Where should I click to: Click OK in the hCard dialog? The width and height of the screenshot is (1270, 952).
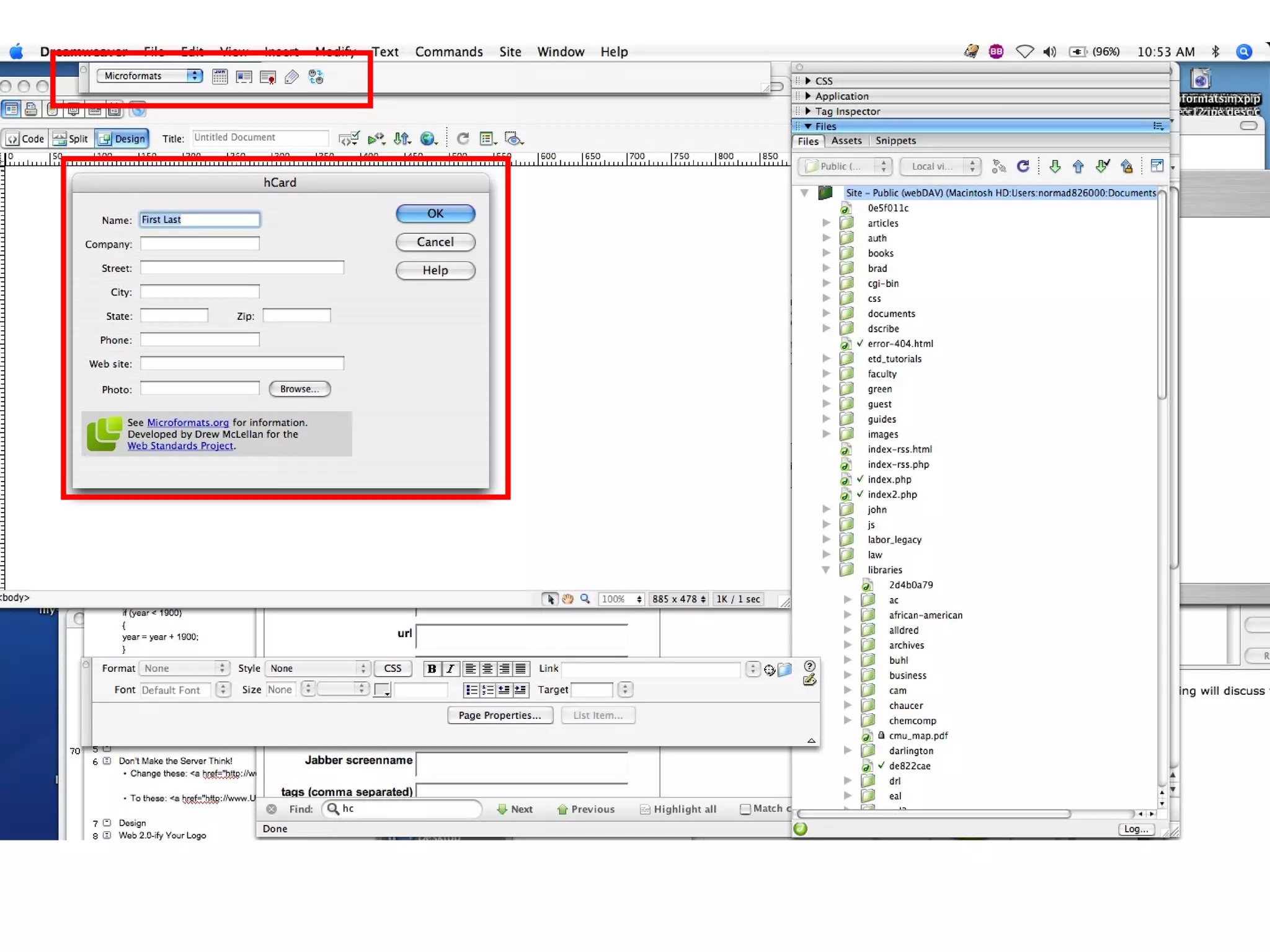[x=435, y=214]
